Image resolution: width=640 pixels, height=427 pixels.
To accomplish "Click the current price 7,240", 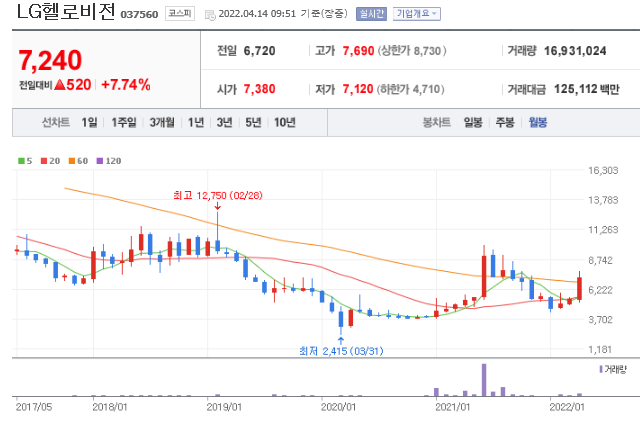I will tap(50, 60).
